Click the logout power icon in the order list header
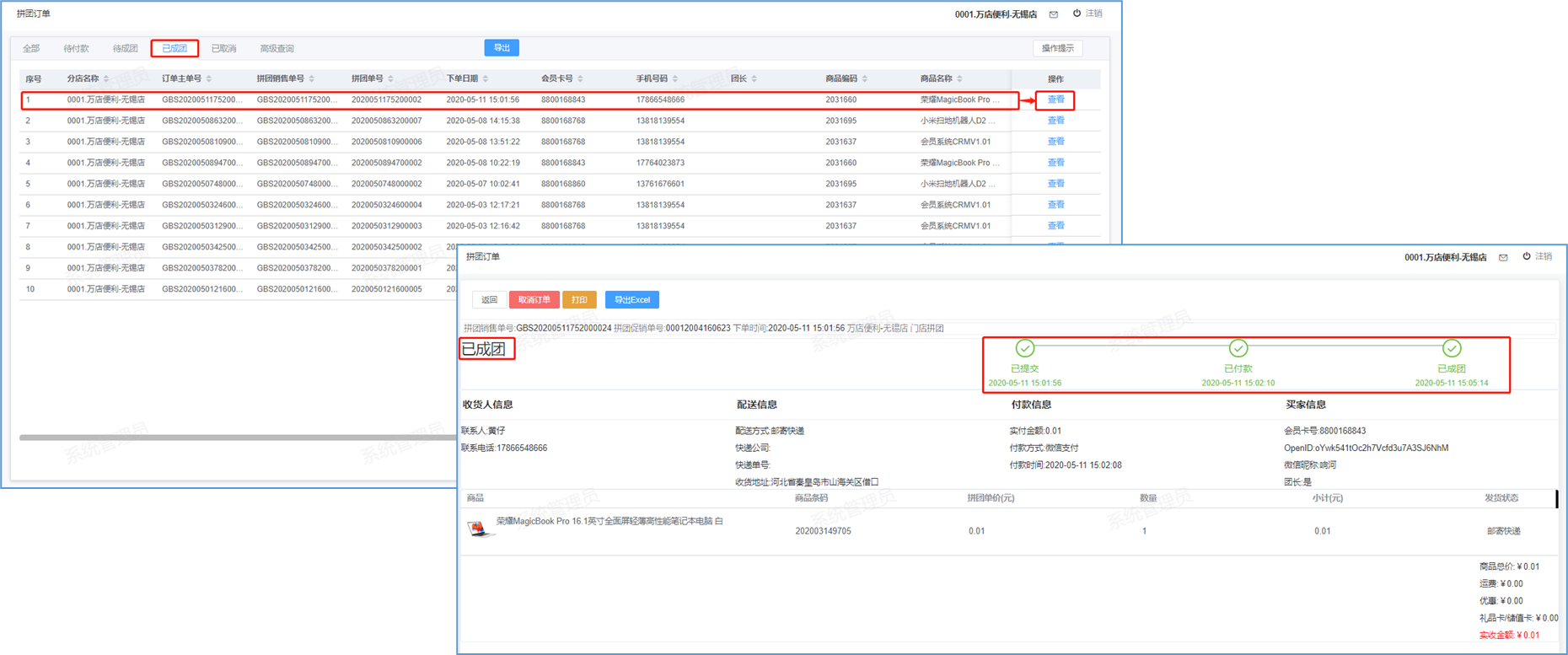 [x=1077, y=13]
